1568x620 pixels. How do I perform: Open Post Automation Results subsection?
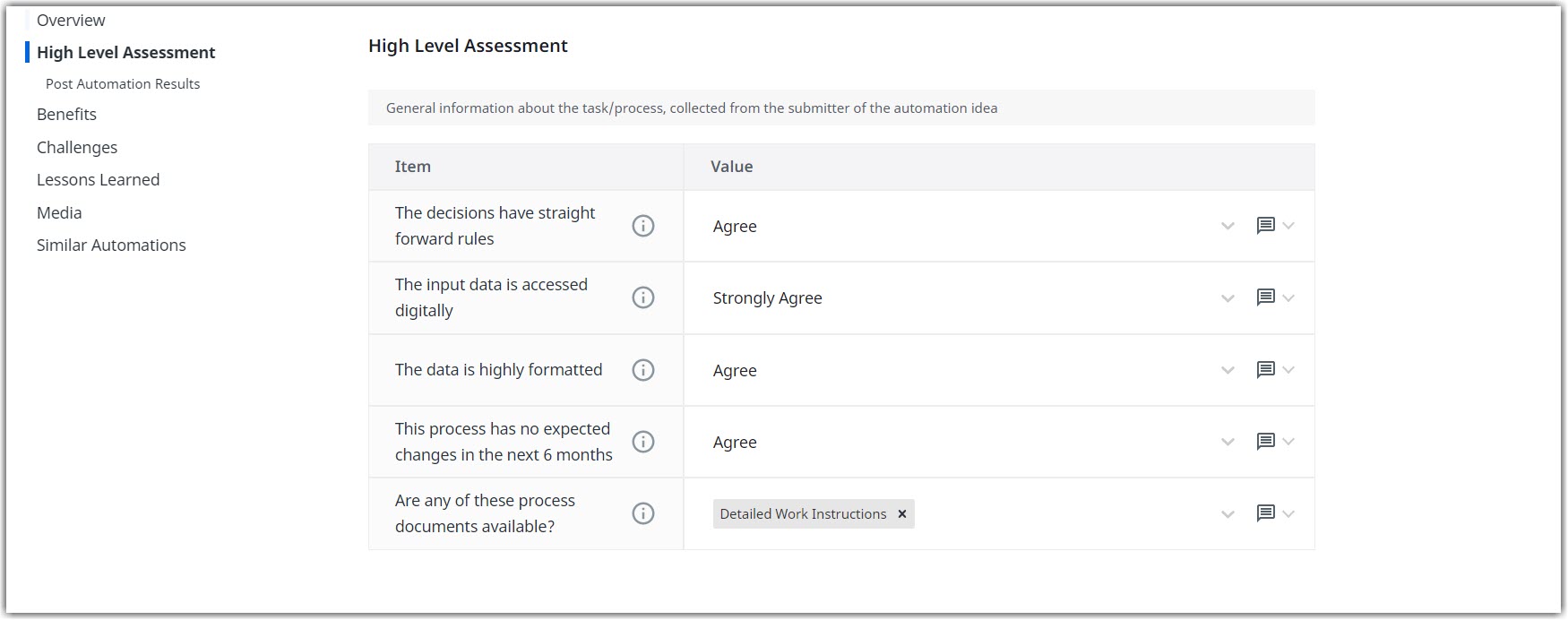point(123,83)
